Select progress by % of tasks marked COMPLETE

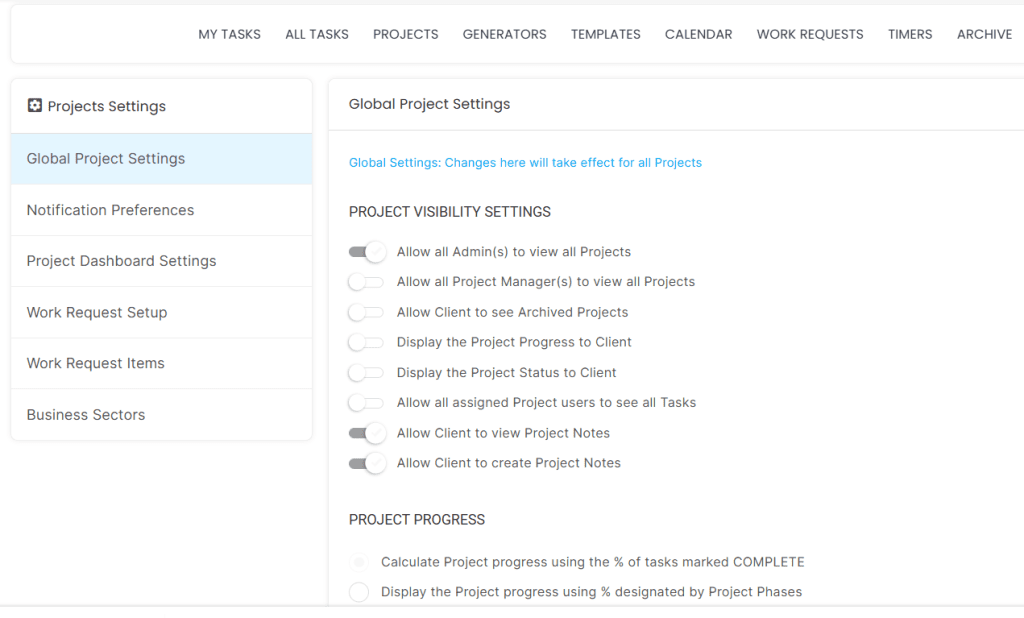359,562
